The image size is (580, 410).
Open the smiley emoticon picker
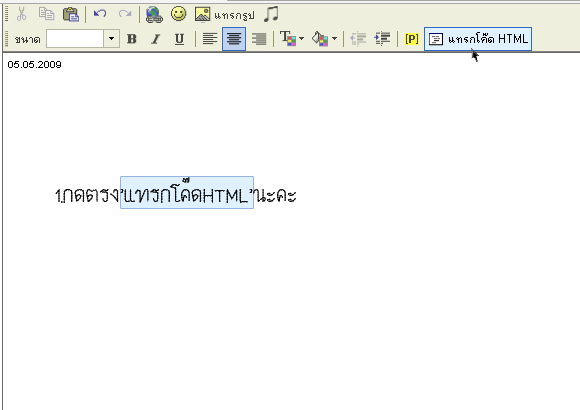(x=179, y=14)
